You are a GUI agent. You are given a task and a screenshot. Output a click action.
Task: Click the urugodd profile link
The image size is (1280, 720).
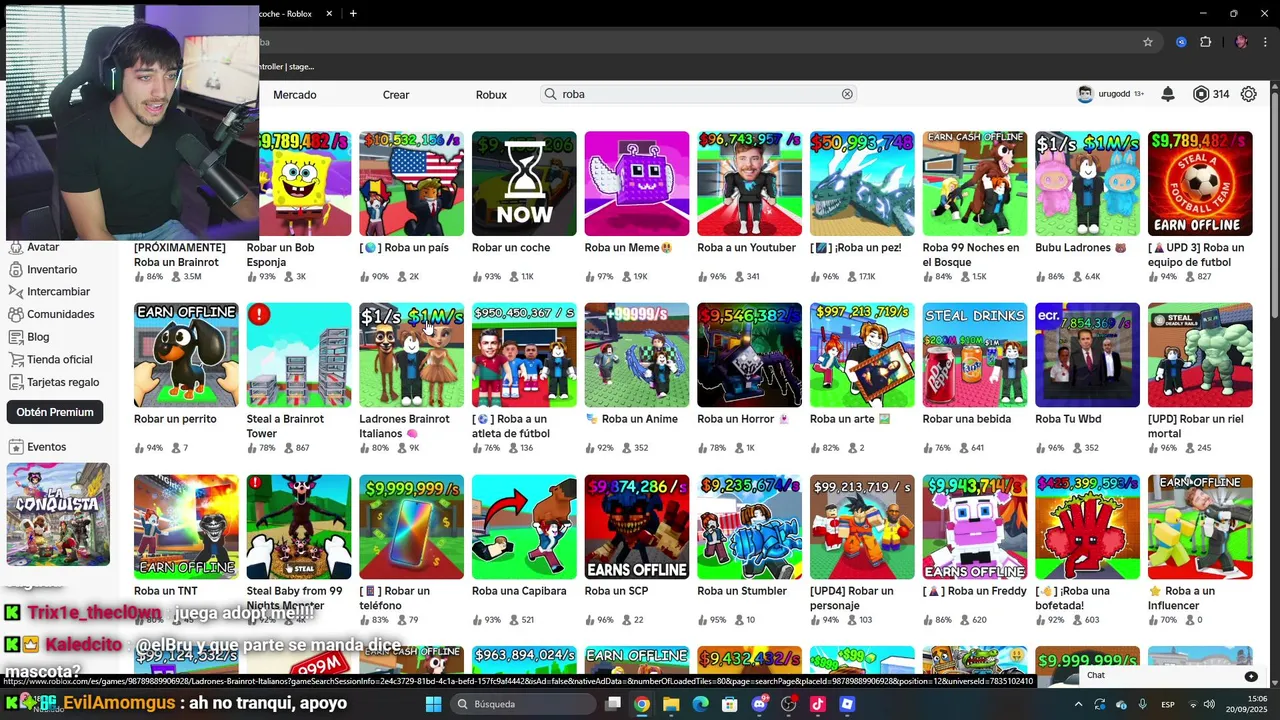coord(1110,94)
